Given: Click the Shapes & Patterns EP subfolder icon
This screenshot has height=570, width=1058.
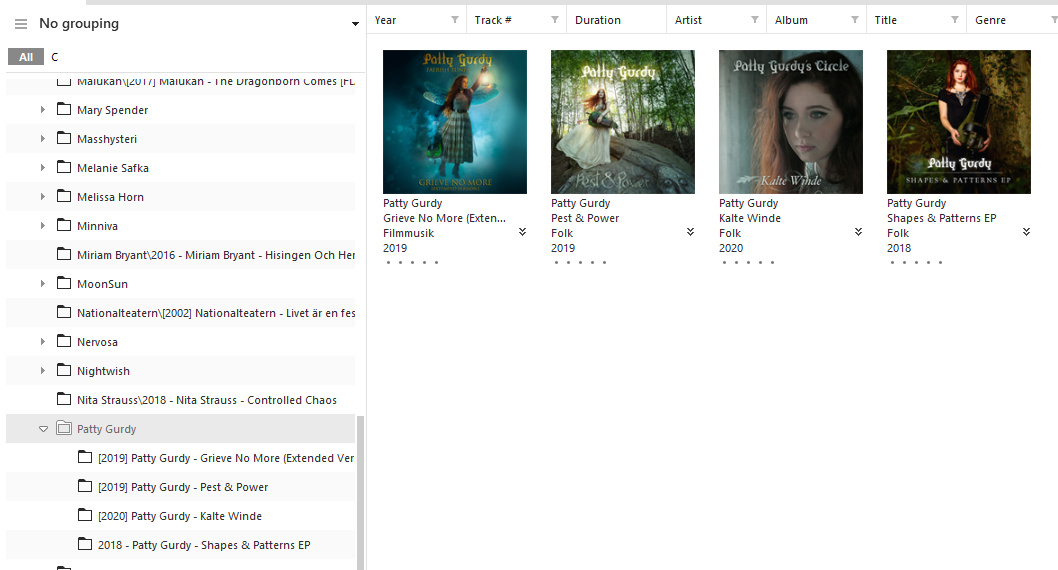Looking at the screenshot, I should (85, 544).
